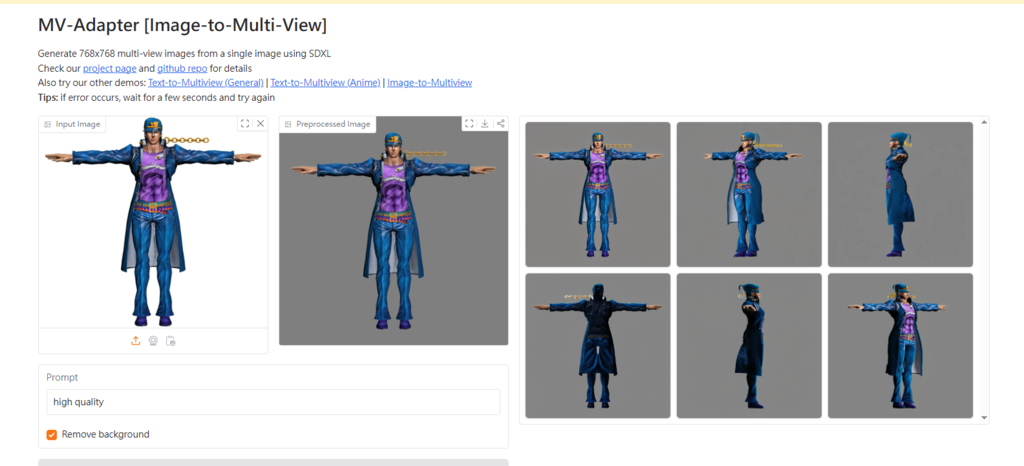Click the uploaded character in Input Image panel
The image size is (1024, 466).
(153, 222)
